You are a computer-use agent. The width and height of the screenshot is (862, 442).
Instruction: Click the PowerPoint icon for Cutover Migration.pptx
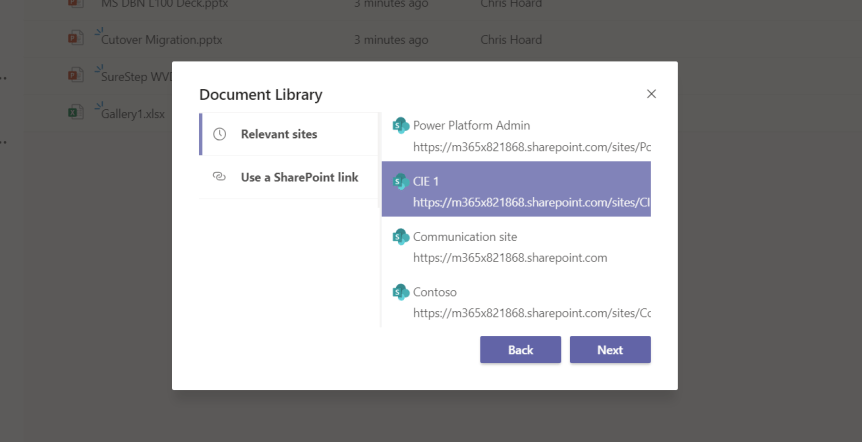point(75,39)
